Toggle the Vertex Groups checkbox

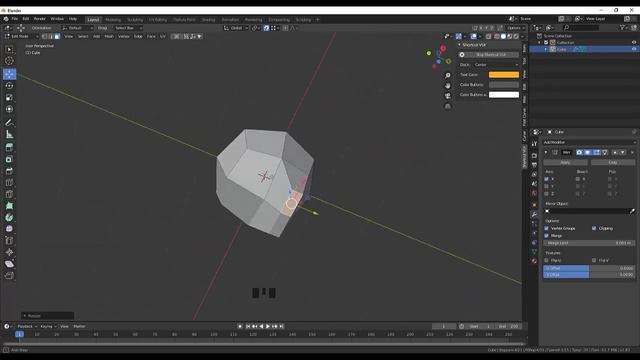(x=547, y=228)
